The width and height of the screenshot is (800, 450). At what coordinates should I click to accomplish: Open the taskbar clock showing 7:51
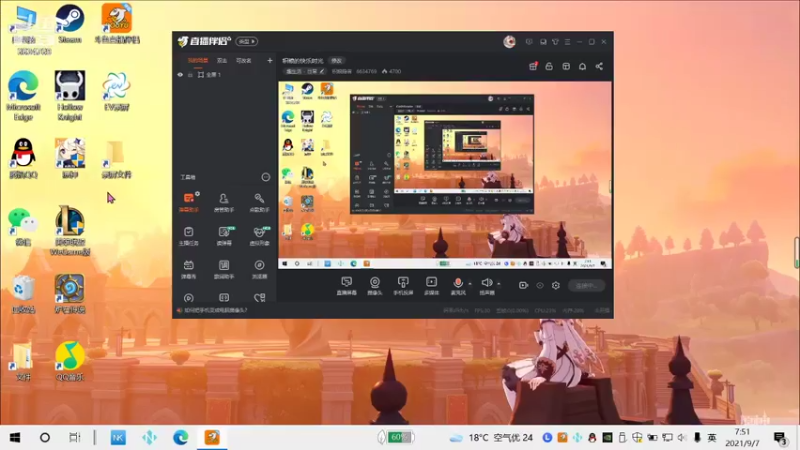[x=742, y=438]
